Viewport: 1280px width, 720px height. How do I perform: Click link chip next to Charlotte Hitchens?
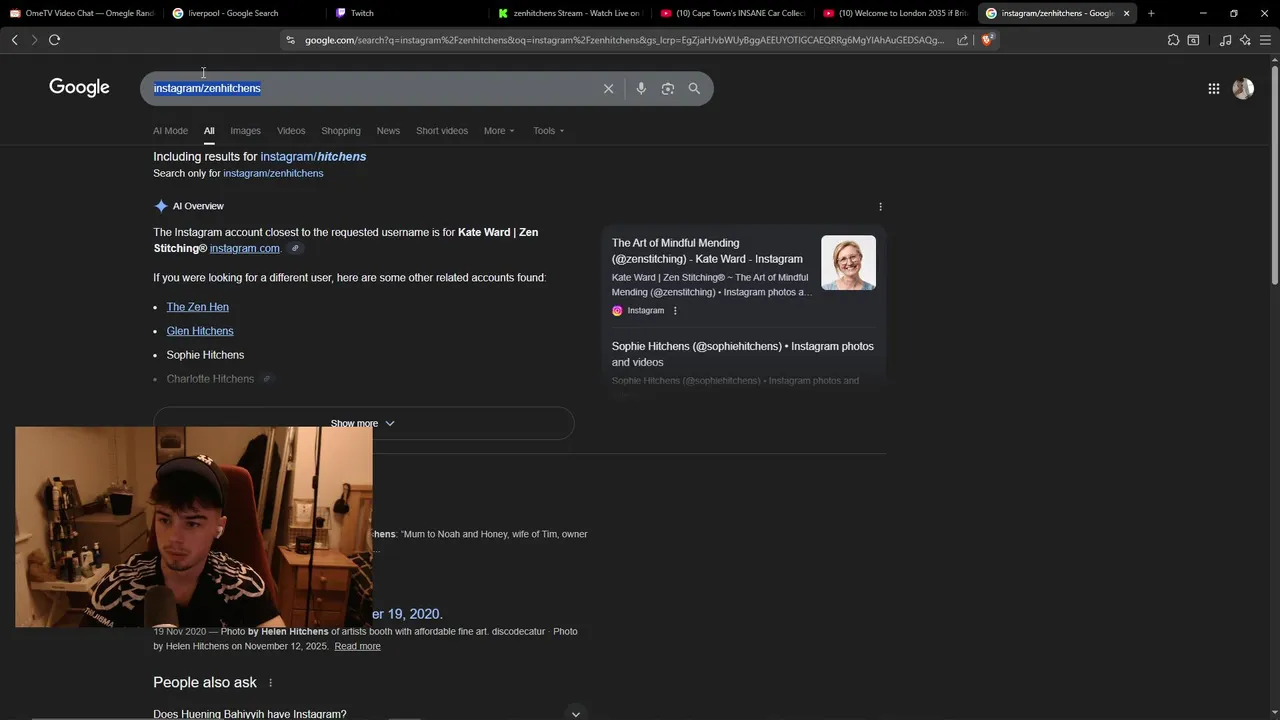[x=266, y=379]
